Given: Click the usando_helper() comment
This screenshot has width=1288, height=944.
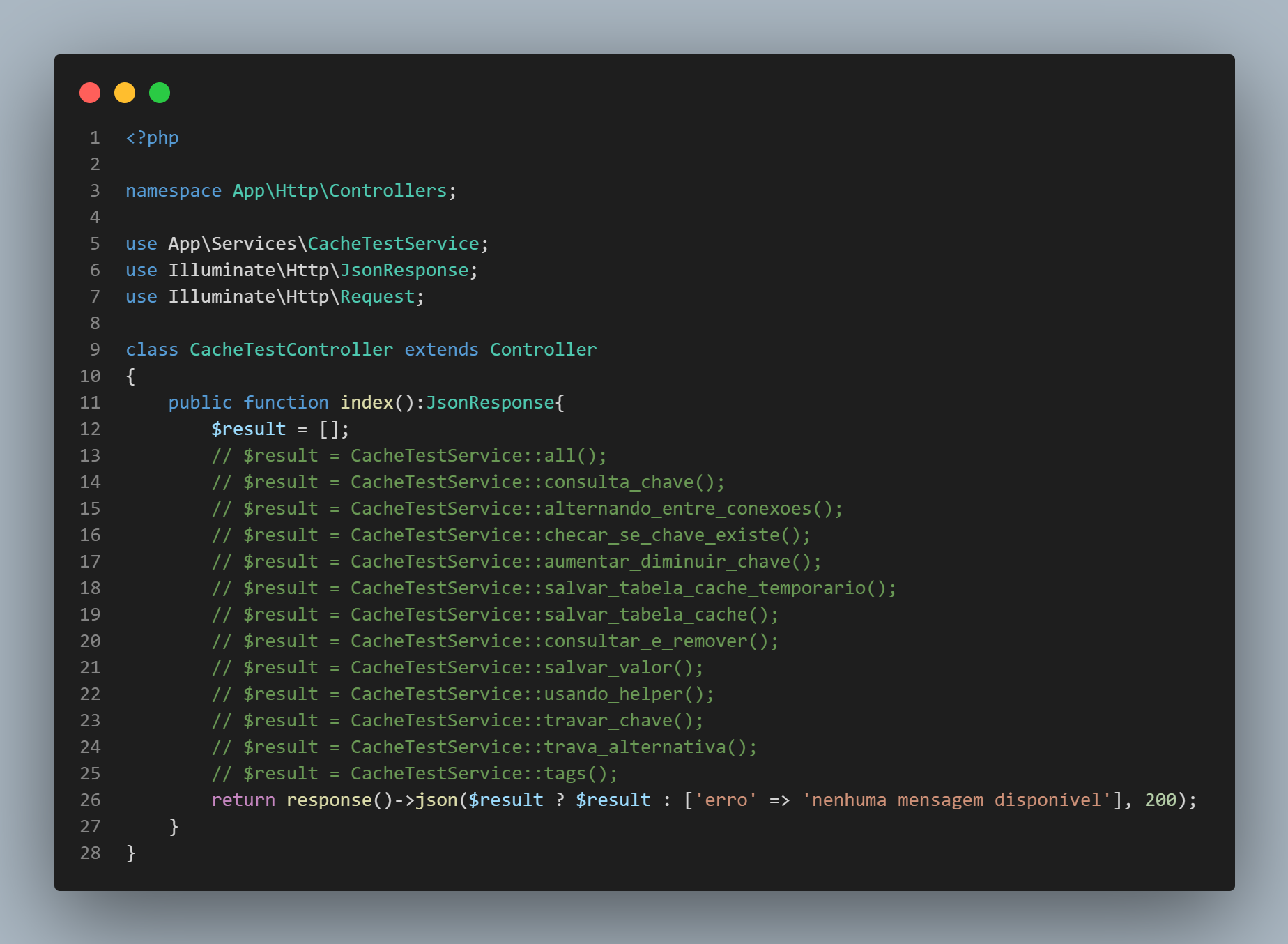Looking at the screenshot, I should click(463, 694).
